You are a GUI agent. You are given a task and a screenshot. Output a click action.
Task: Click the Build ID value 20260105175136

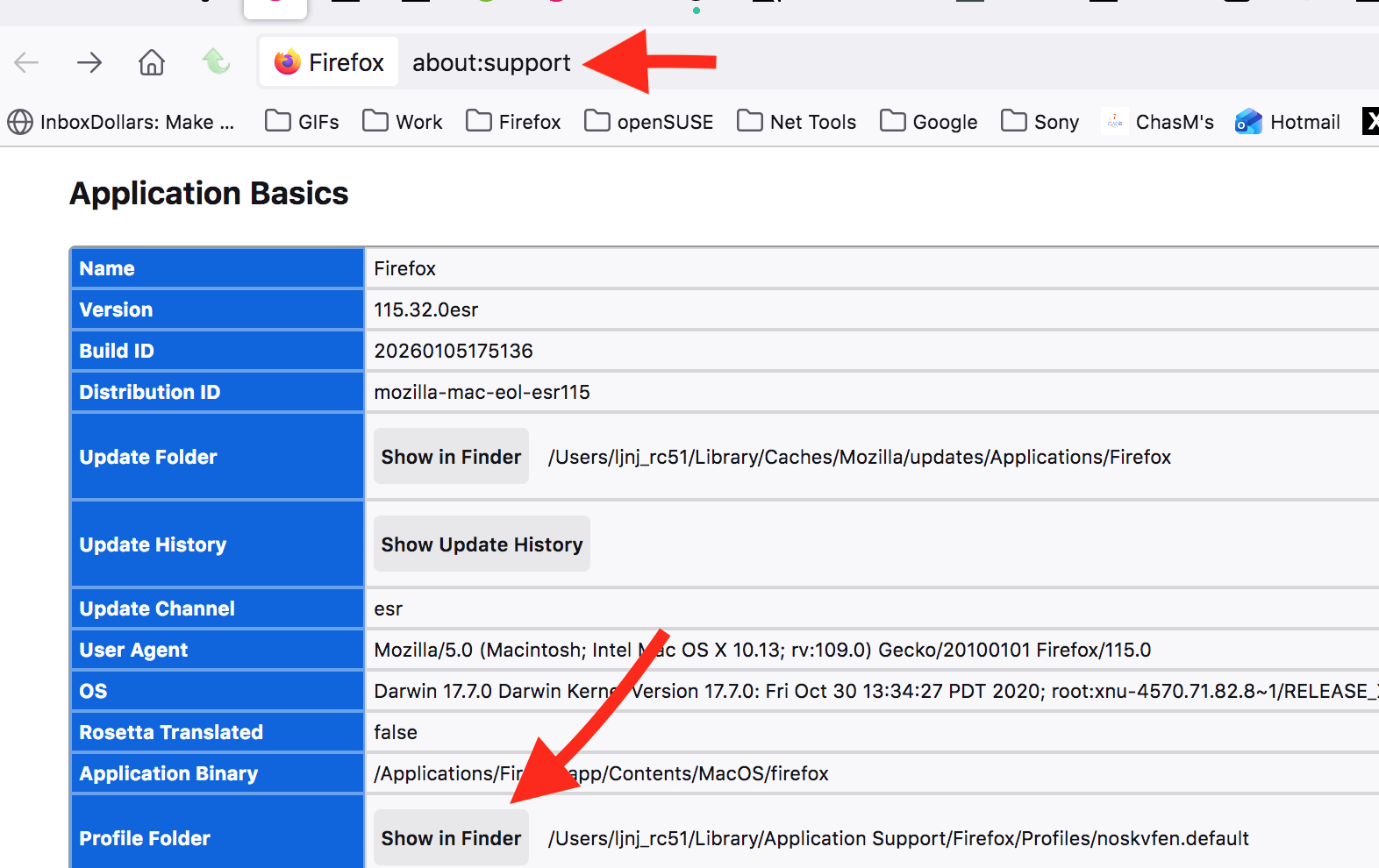coord(454,351)
